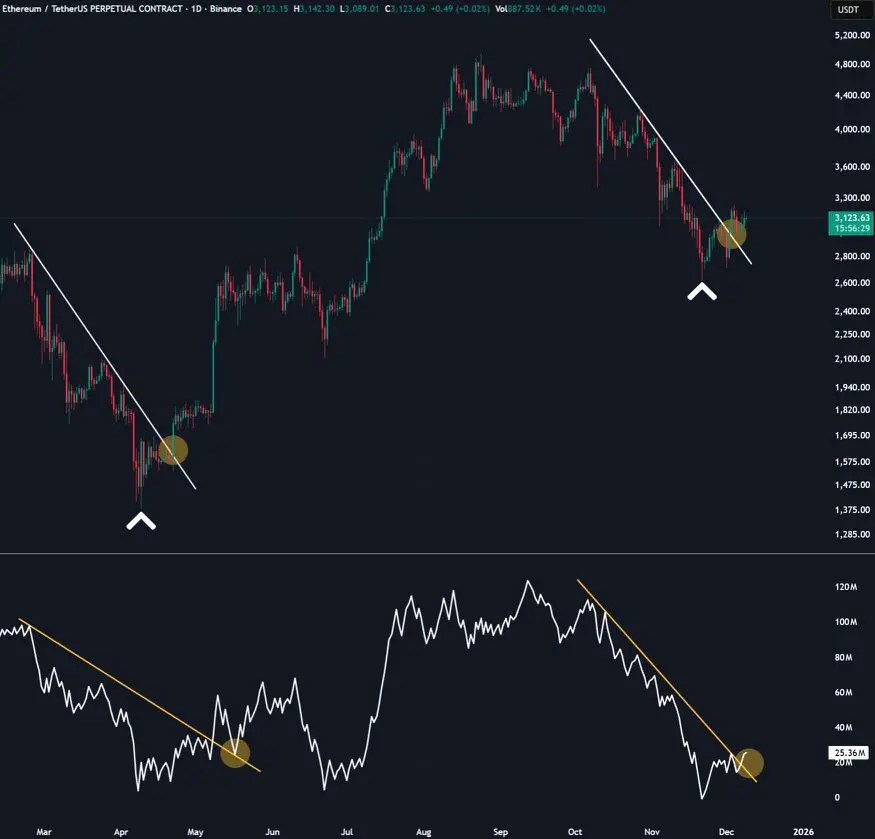
Task: Click the 4,400.00 price axis label
Action: (x=852, y=95)
